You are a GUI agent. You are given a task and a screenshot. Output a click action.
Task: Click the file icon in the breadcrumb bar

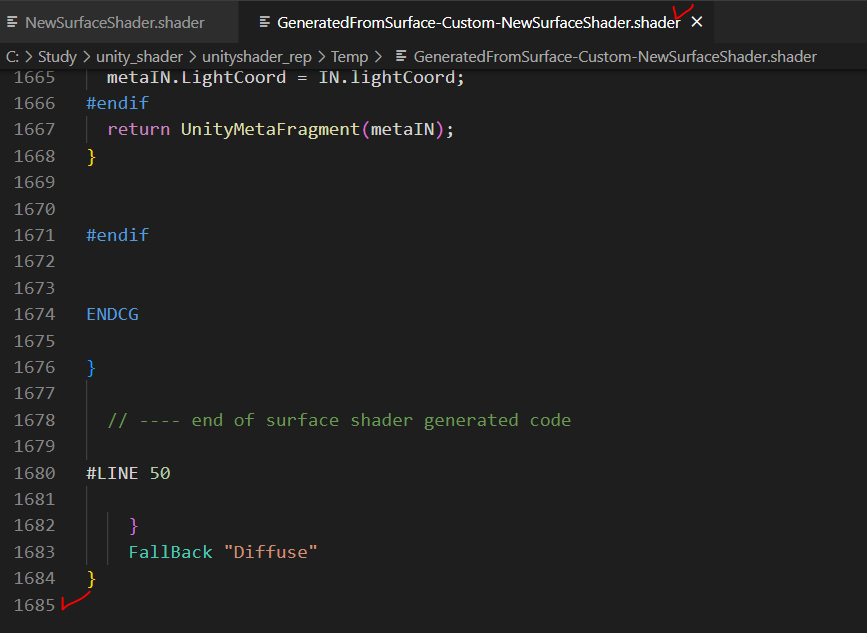(401, 56)
